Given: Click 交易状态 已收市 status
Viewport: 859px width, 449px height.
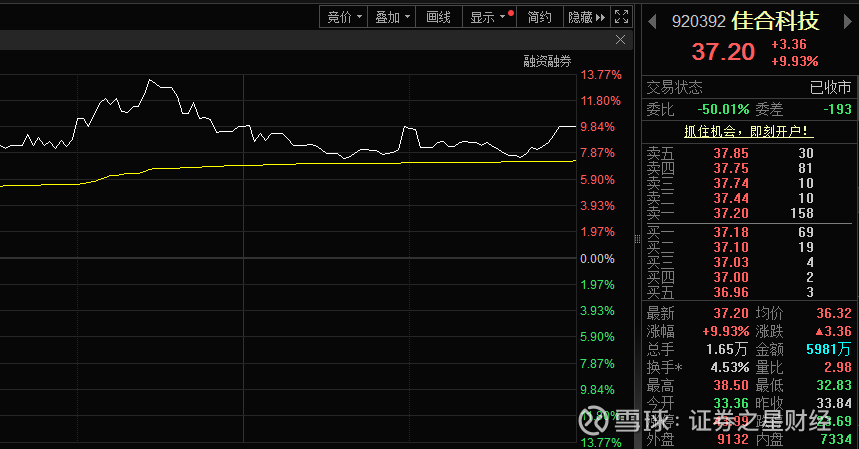Looking at the screenshot, I should point(831,88).
